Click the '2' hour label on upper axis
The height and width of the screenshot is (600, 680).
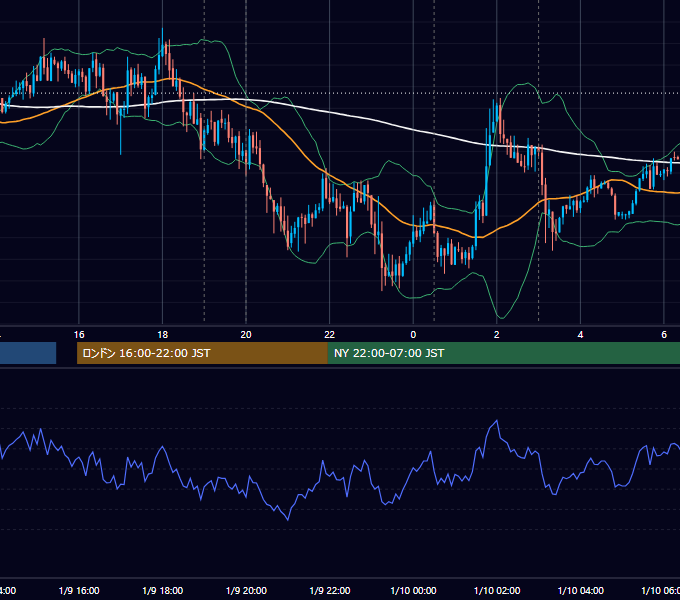pyautogui.click(x=497, y=335)
